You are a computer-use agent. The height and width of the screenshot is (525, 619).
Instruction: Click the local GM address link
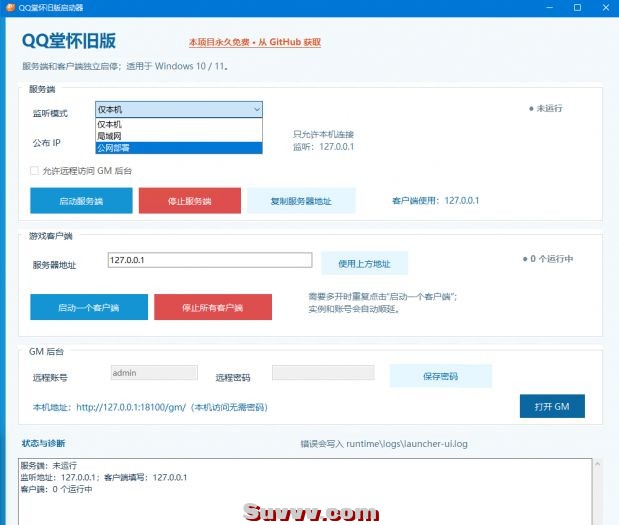click(150, 407)
